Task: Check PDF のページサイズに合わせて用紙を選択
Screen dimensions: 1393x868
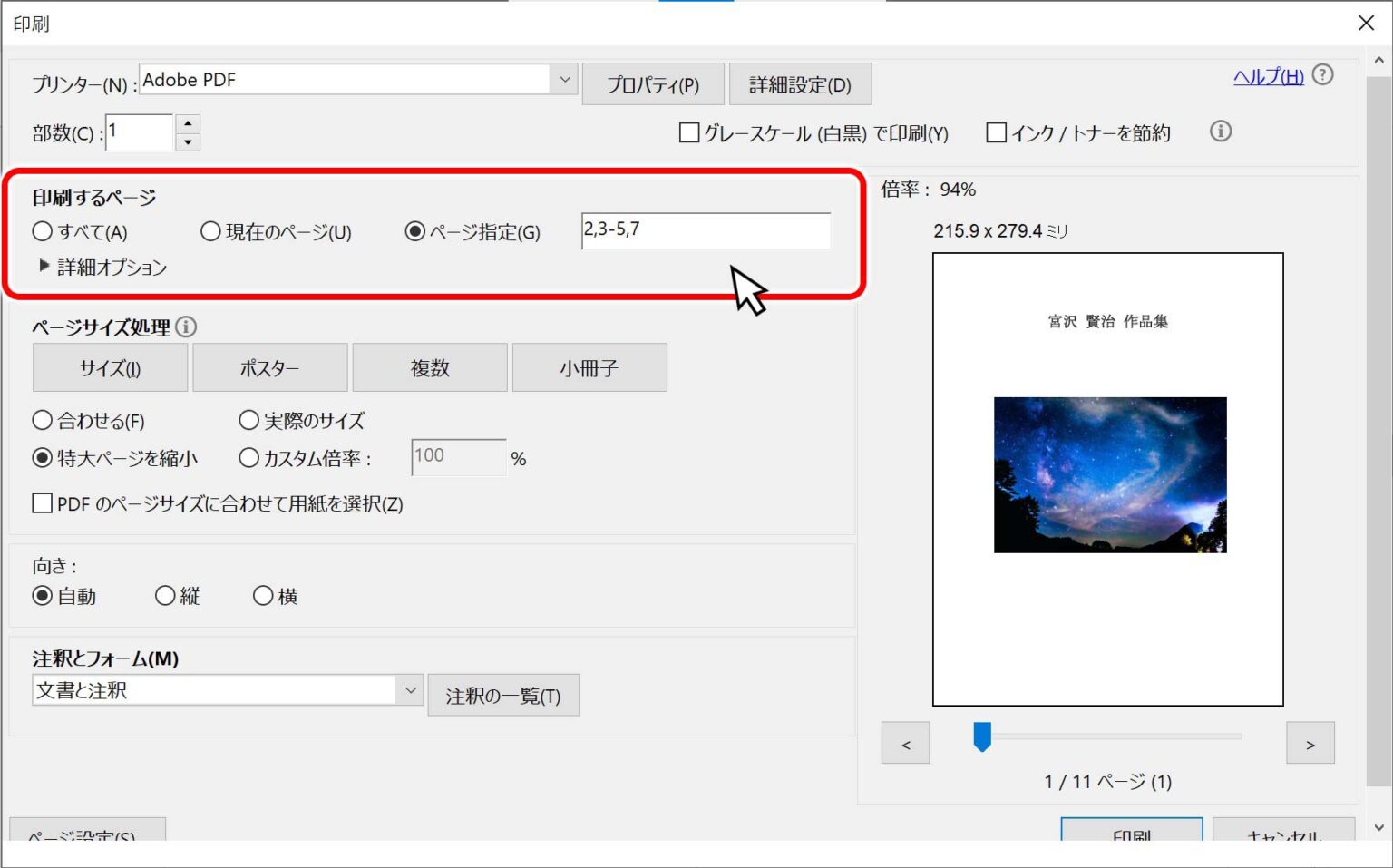Action: tap(42, 503)
